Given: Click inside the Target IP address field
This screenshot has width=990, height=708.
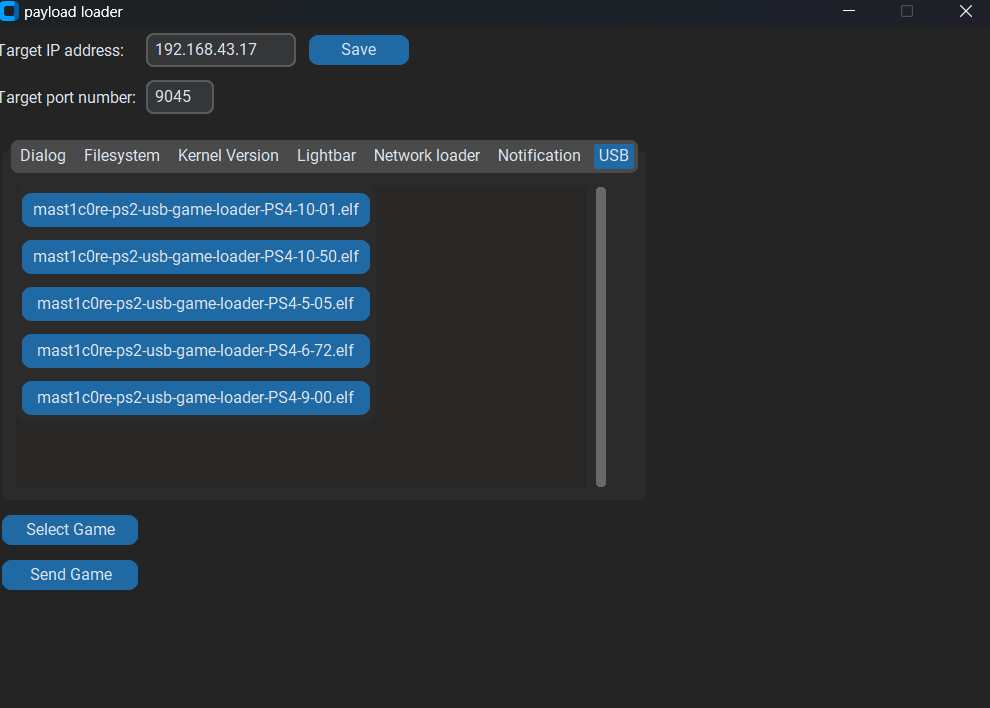Looking at the screenshot, I should click(220, 49).
